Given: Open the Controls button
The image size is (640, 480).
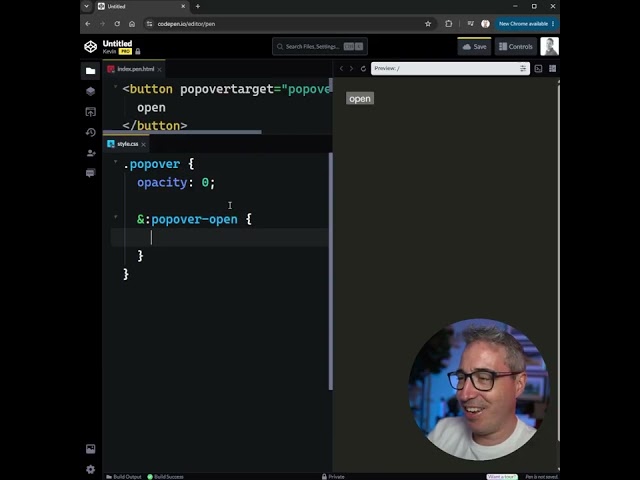Looking at the screenshot, I should pyautogui.click(x=516, y=47).
